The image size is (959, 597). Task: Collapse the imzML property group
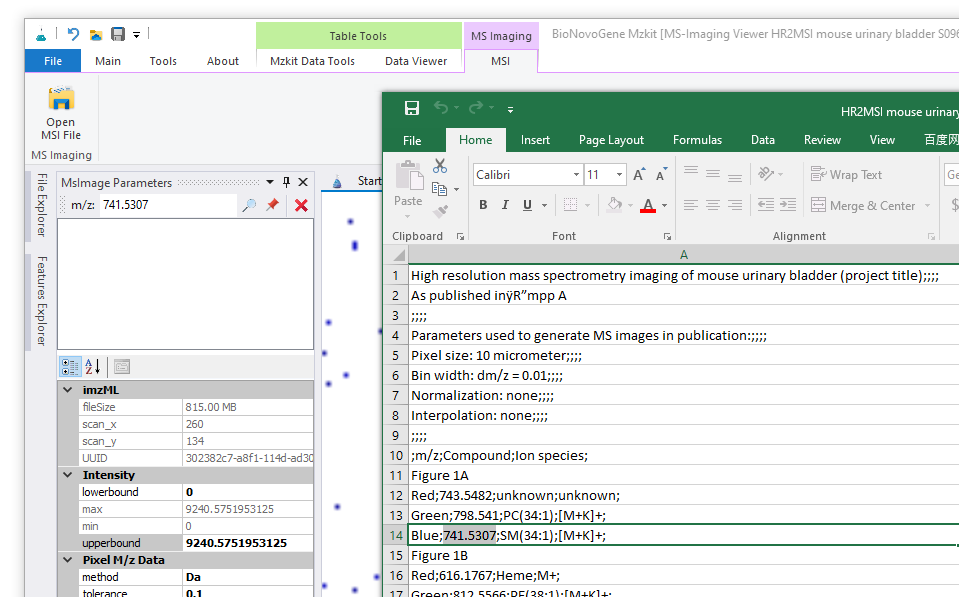(68, 390)
